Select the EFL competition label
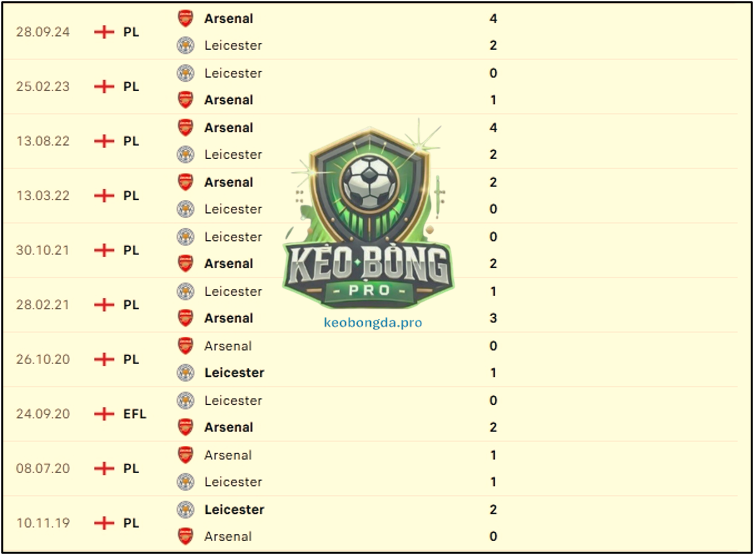The width and height of the screenshot is (755, 556). (x=134, y=414)
